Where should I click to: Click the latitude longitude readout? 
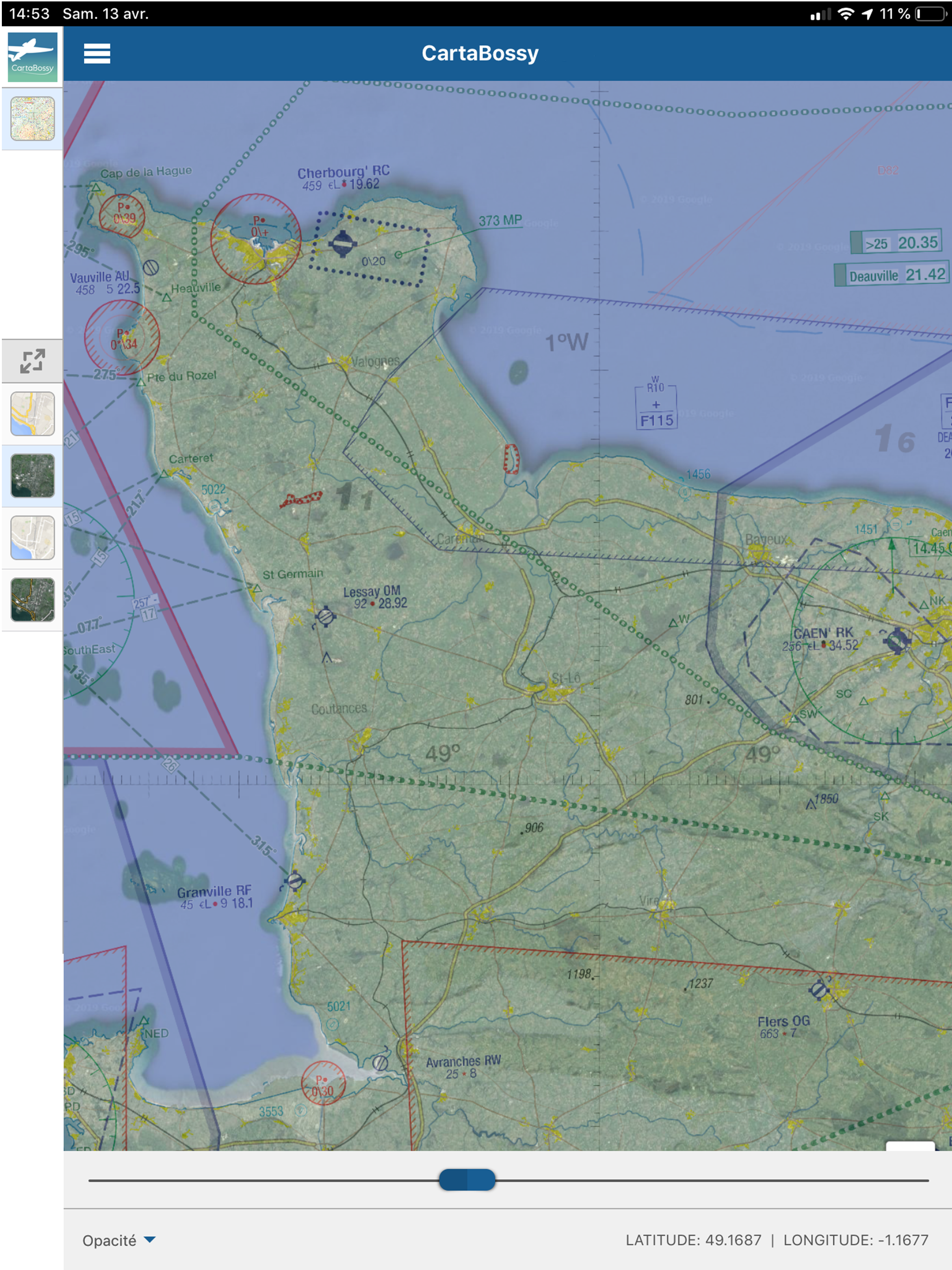[x=776, y=1240]
